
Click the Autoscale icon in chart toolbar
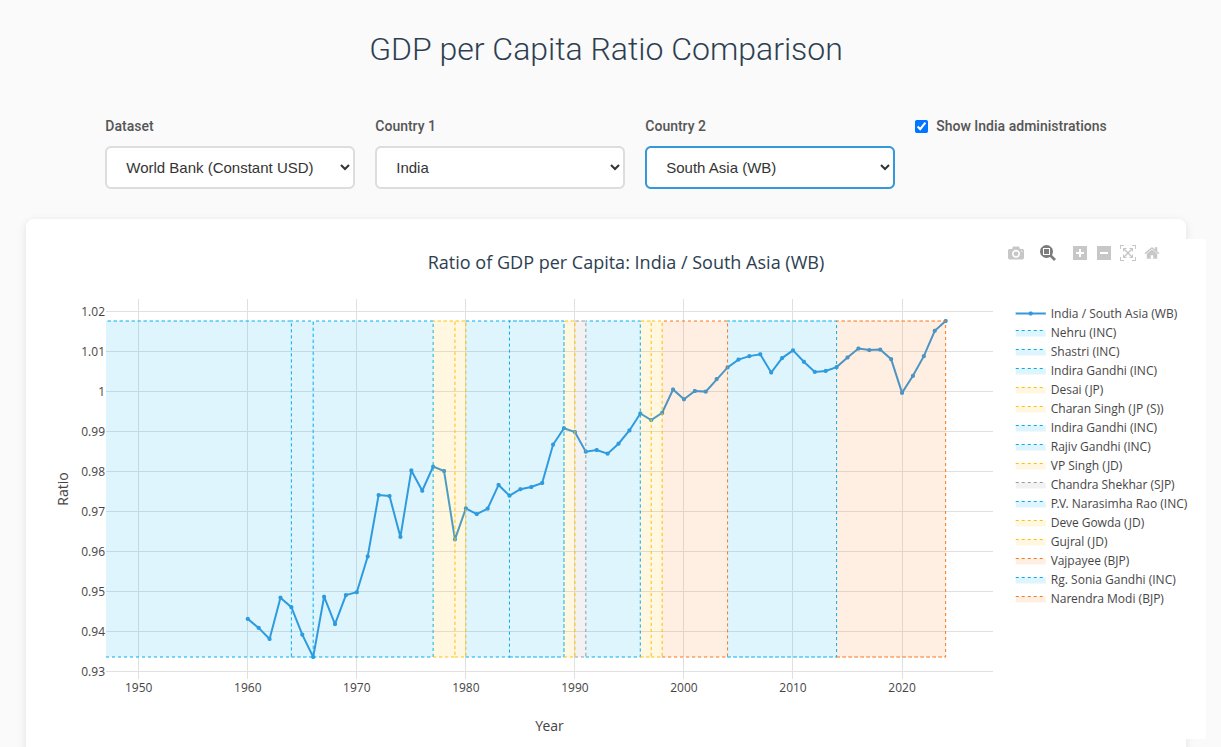click(1128, 254)
